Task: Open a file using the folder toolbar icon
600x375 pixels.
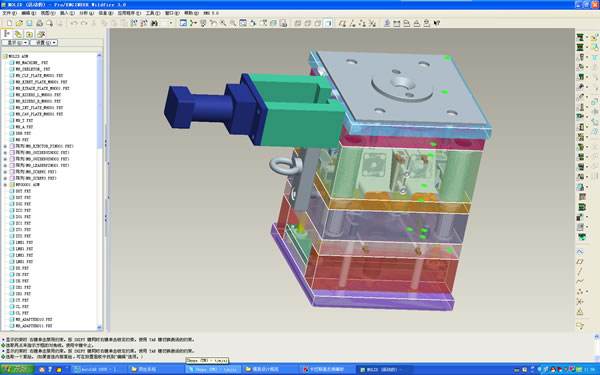Action: pyautogui.click(x=19, y=23)
